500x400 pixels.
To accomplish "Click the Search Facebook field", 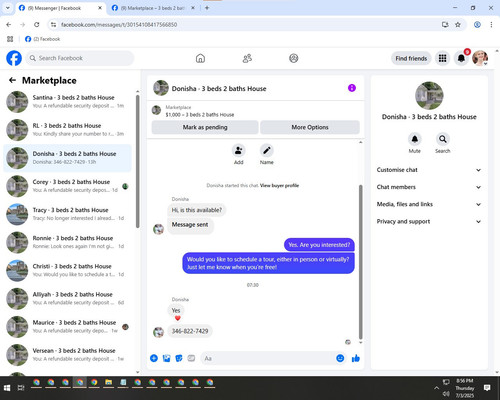I will pyautogui.click(x=80, y=58).
